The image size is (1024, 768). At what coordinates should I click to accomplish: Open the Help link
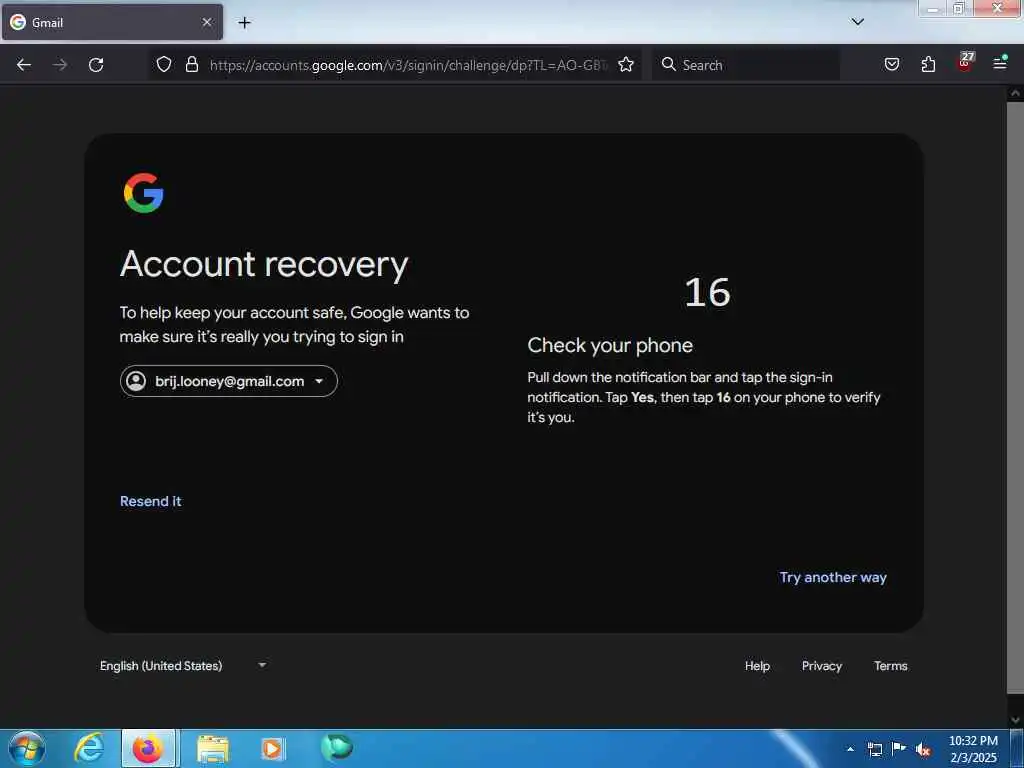pyautogui.click(x=757, y=665)
